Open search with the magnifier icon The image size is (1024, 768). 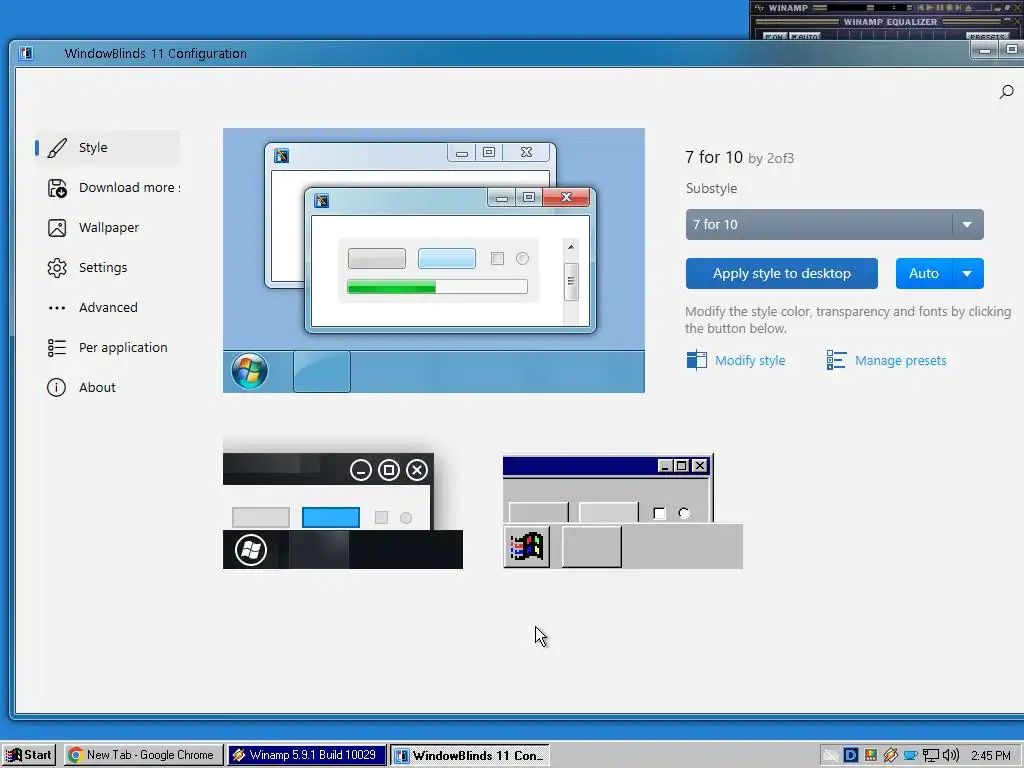click(1006, 92)
